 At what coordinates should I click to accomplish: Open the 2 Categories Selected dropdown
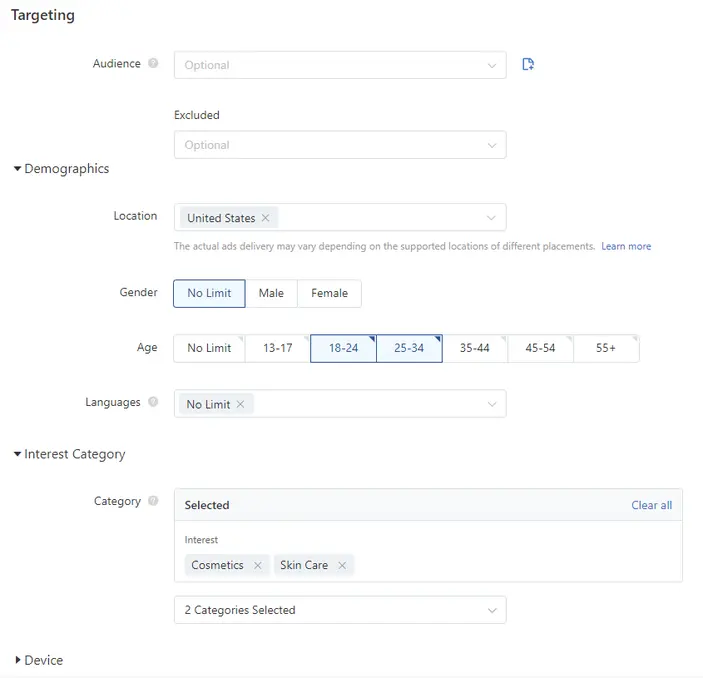340,610
